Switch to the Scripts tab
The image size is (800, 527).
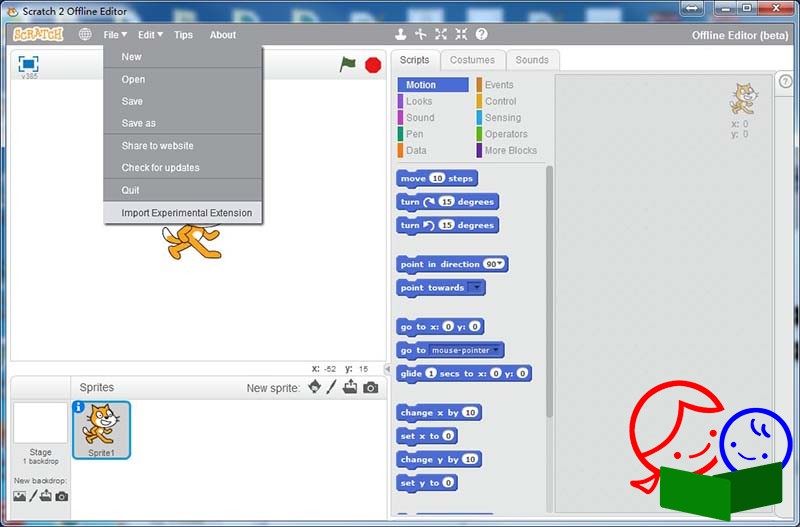coord(414,60)
